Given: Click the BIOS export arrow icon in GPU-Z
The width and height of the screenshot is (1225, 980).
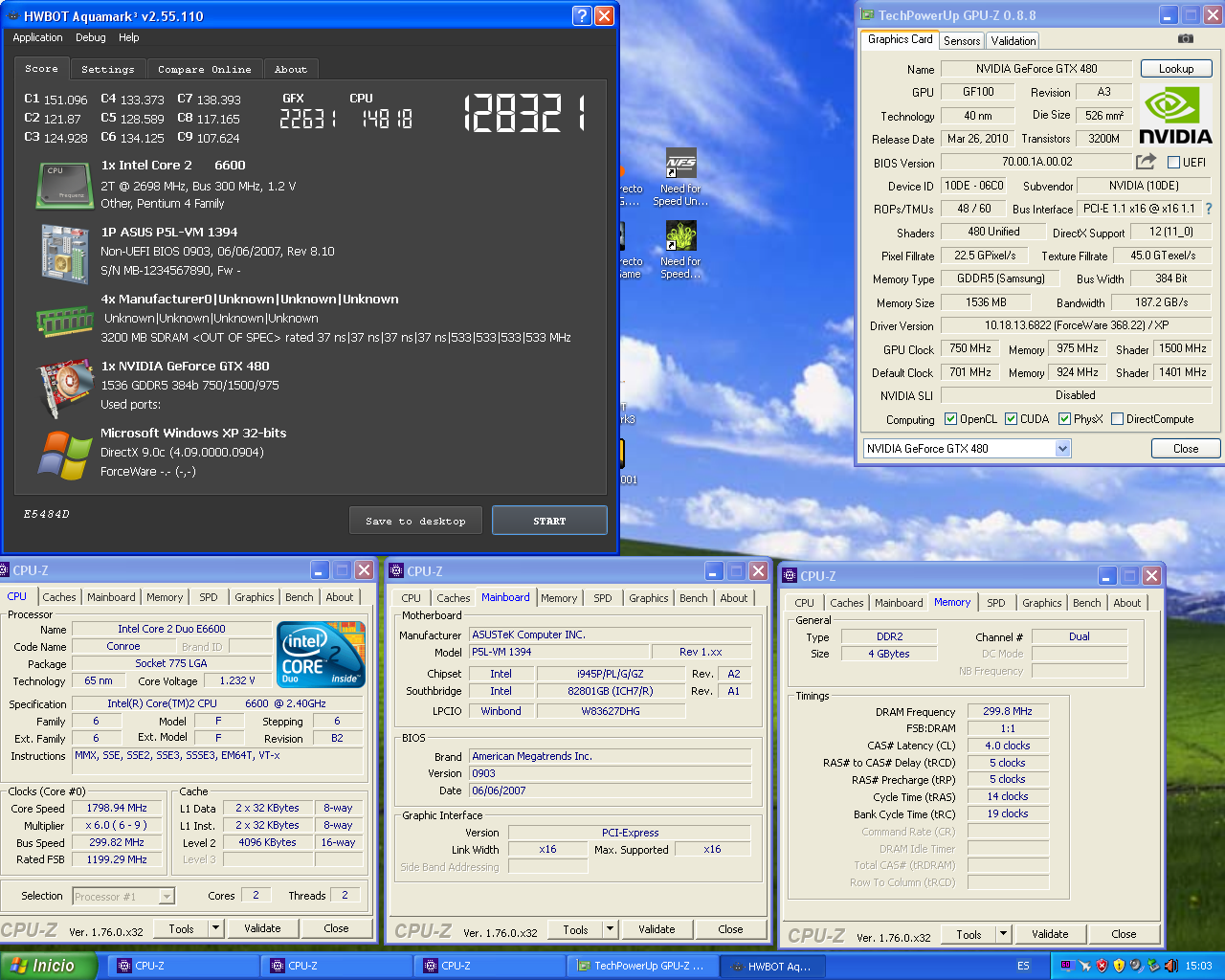Looking at the screenshot, I should tap(1146, 162).
